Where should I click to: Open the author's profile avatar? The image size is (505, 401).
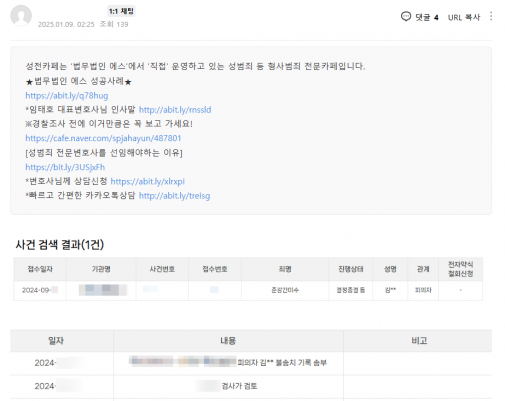[21, 15]
